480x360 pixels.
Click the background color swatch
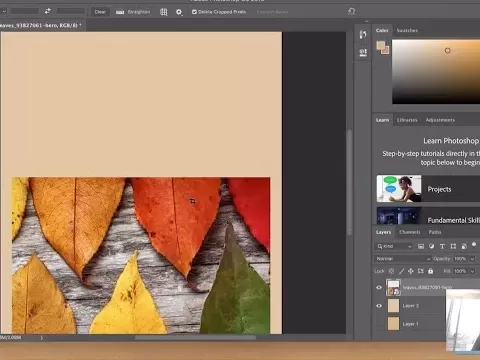[386, 50]
